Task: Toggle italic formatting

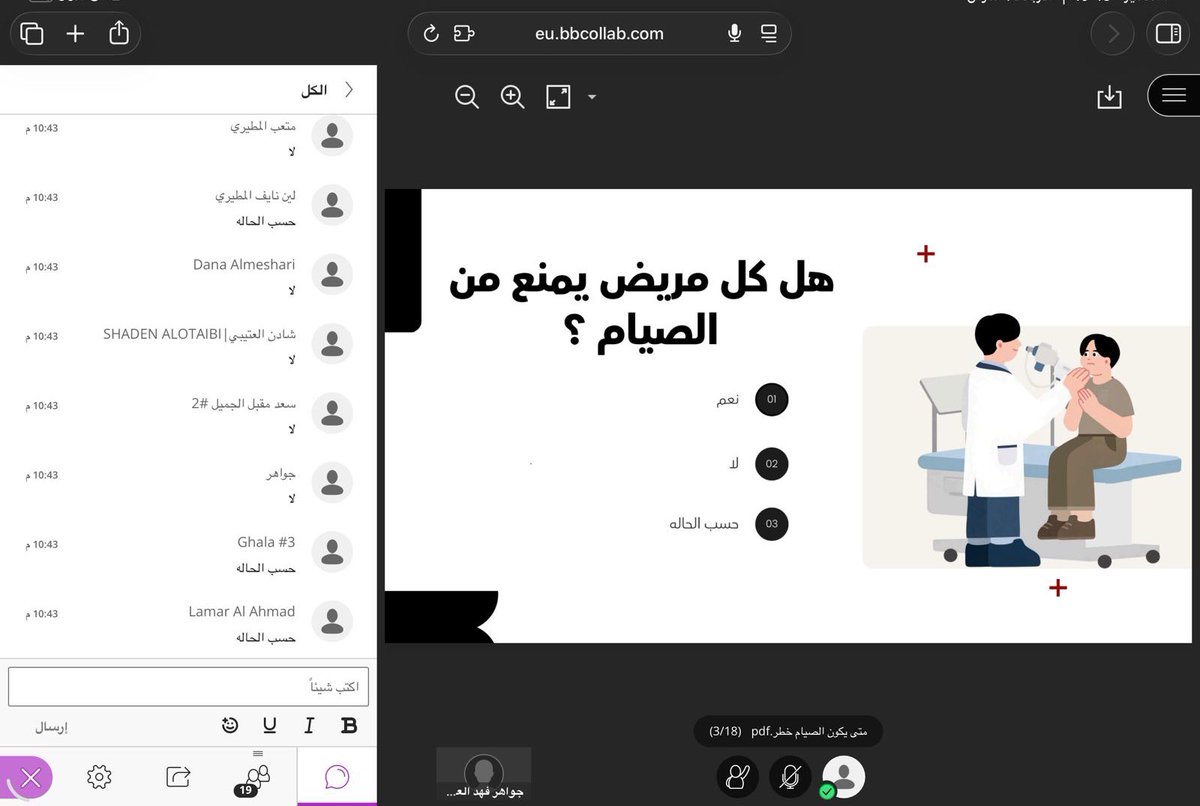Action: [x=309, y=726]
